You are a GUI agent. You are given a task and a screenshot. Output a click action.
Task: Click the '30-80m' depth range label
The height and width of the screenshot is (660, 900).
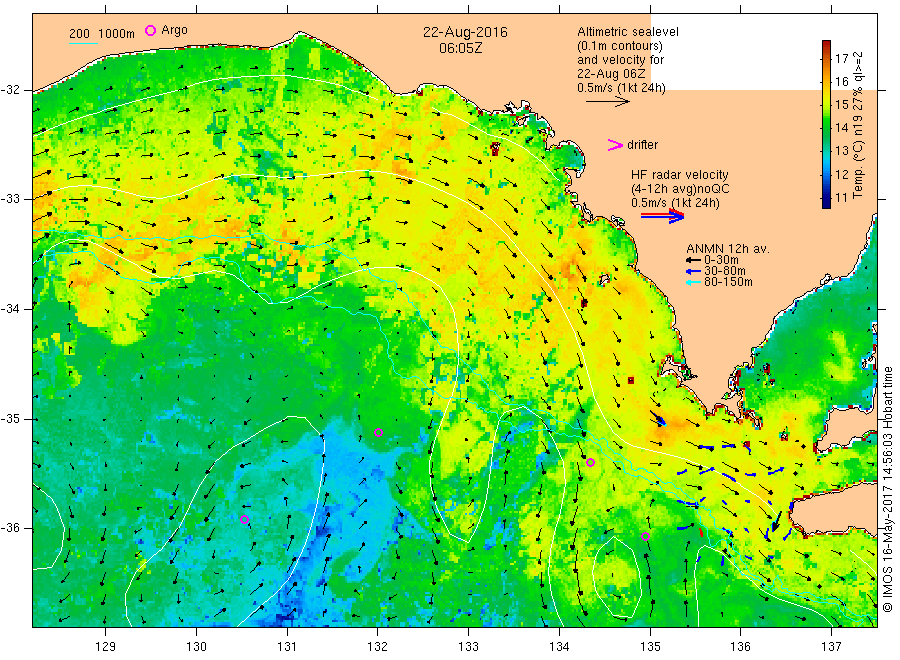[x=724, y=271]
